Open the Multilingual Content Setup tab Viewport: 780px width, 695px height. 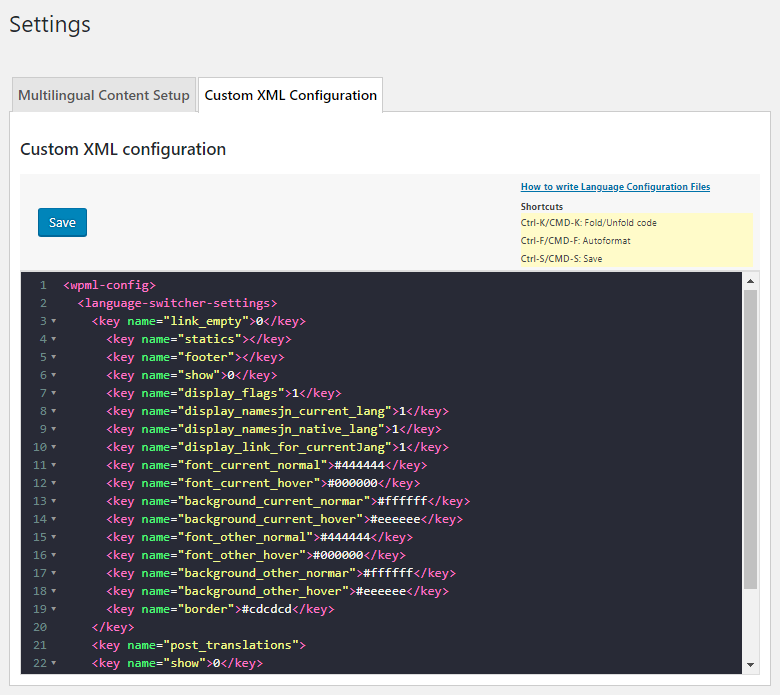point(104,95)
